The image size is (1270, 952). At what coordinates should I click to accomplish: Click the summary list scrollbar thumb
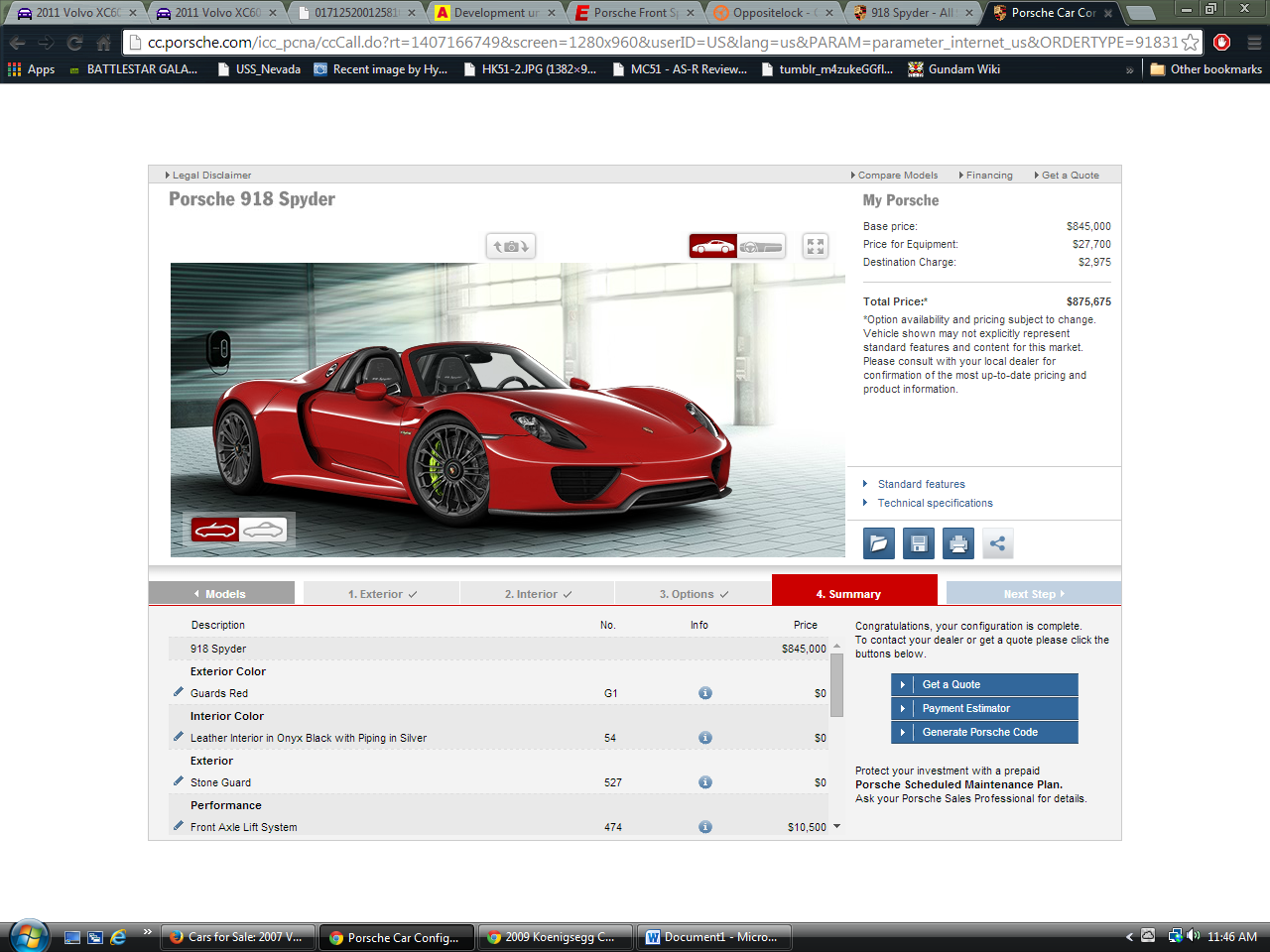836,684
